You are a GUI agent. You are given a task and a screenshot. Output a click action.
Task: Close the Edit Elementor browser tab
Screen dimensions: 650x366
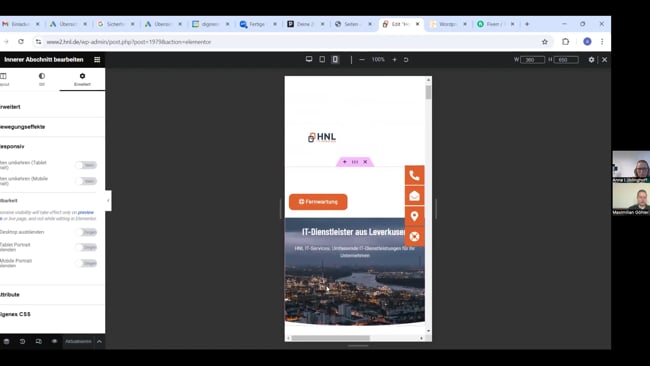[417, 24]
